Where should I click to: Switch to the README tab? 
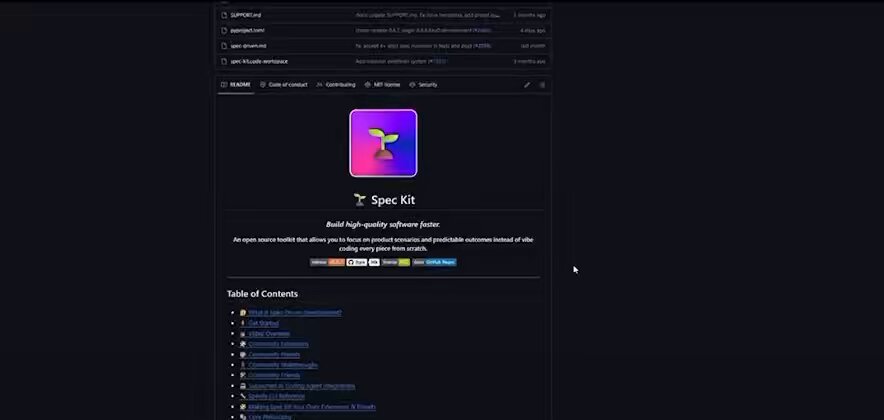pyautogui.click(x=236, y=85)
